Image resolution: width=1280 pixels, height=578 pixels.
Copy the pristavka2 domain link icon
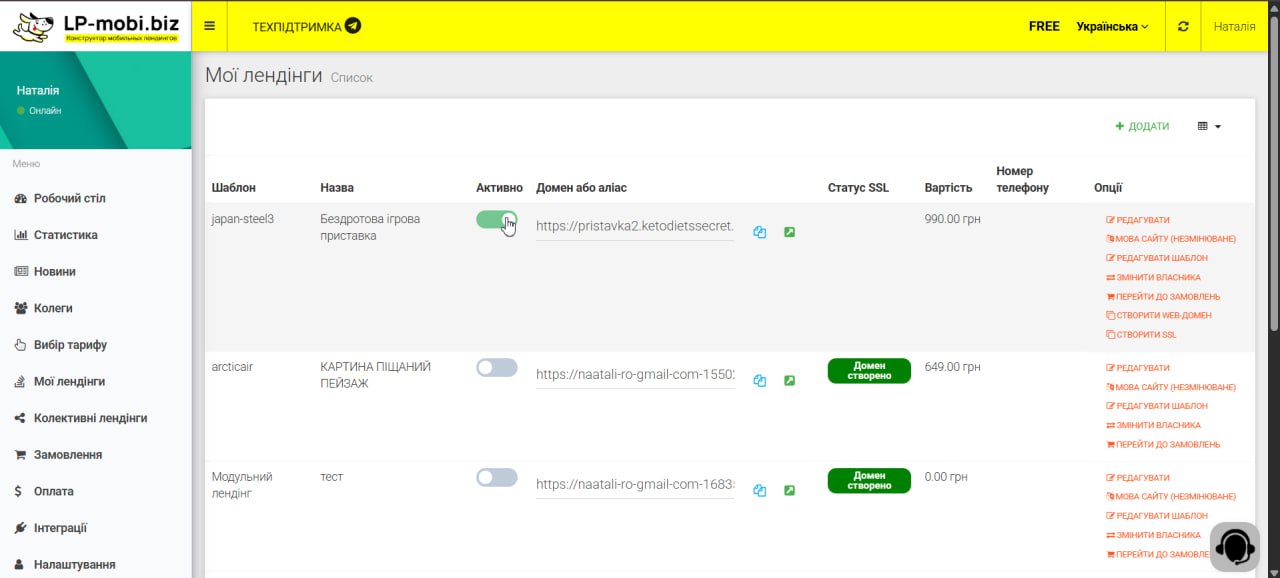point(760,232)
